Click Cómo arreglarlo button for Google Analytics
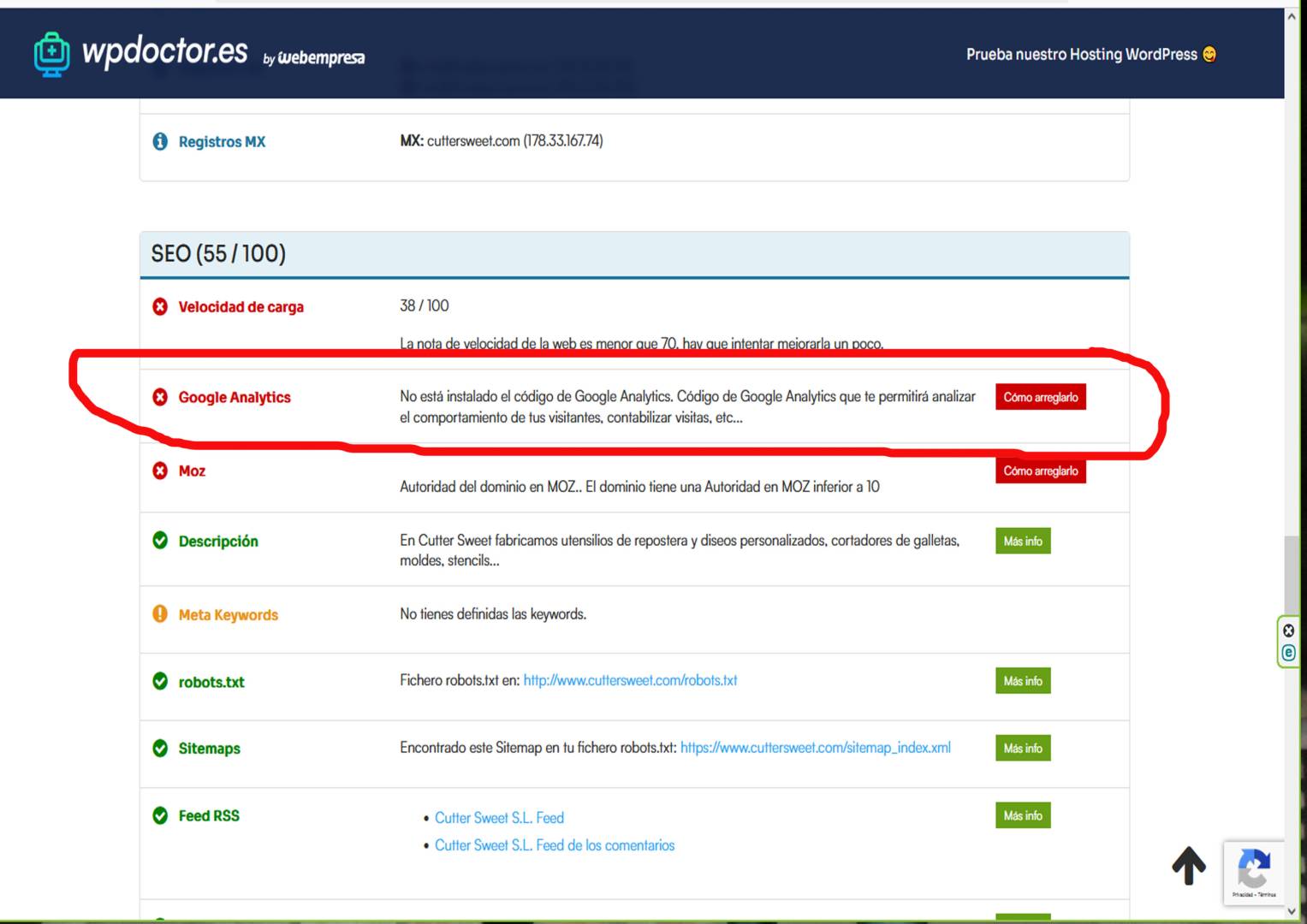The width and height of the screenshot is (1307, 924). tap(1041, 397)
